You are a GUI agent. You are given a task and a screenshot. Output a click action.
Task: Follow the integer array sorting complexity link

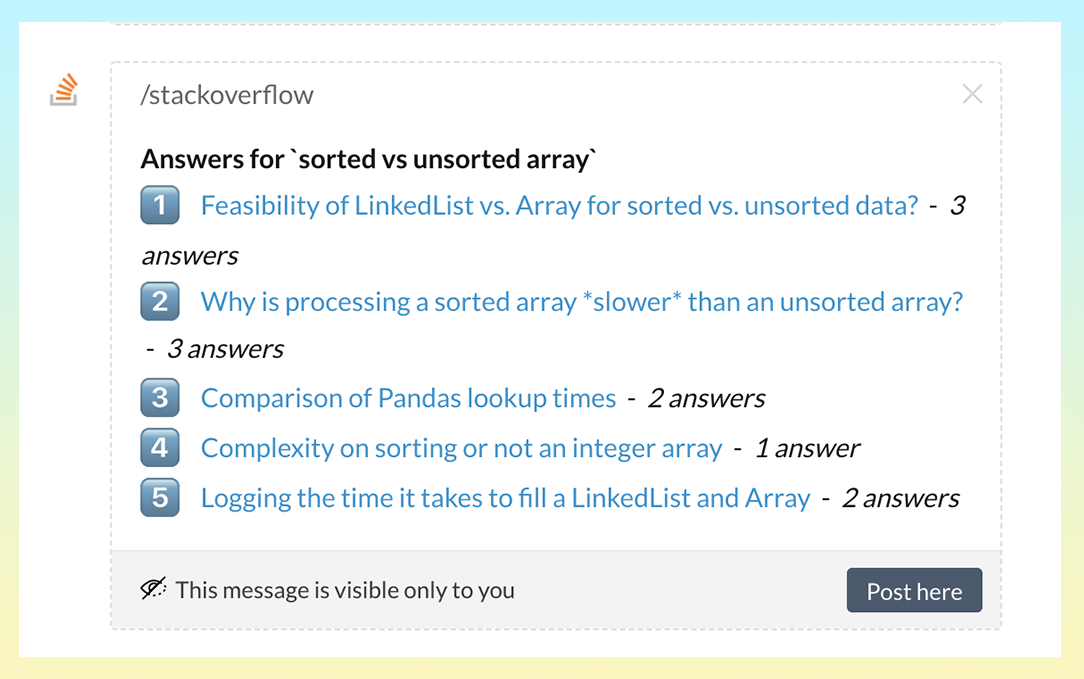(x=461, y=448)
